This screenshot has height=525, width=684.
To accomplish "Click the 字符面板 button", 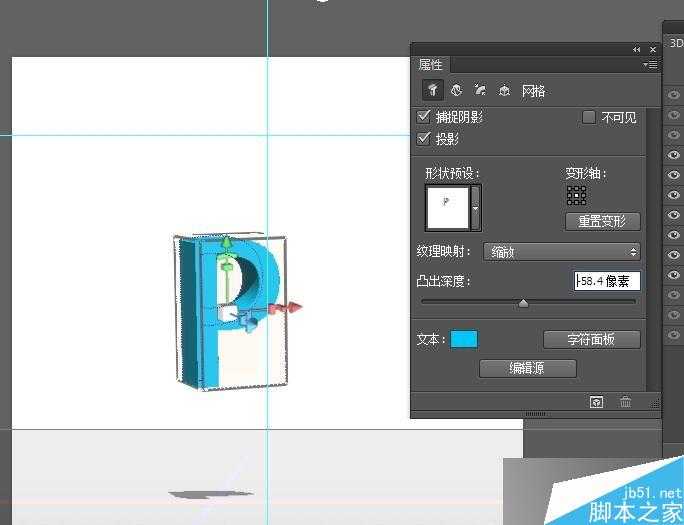I will click(x=591, y=339).
